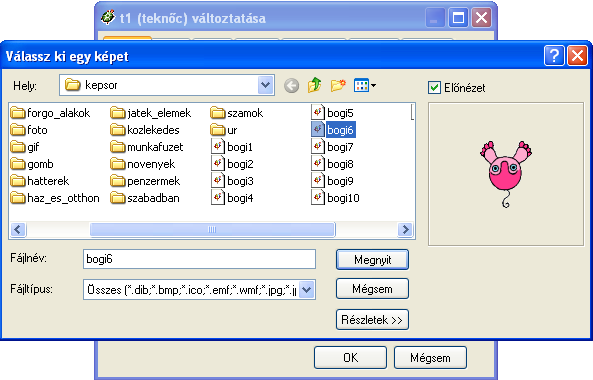Image resolution: width=593 pixels, height=380 pixels.
Task: Select the bogi3 image file
Action: click(x=232, y=181)
